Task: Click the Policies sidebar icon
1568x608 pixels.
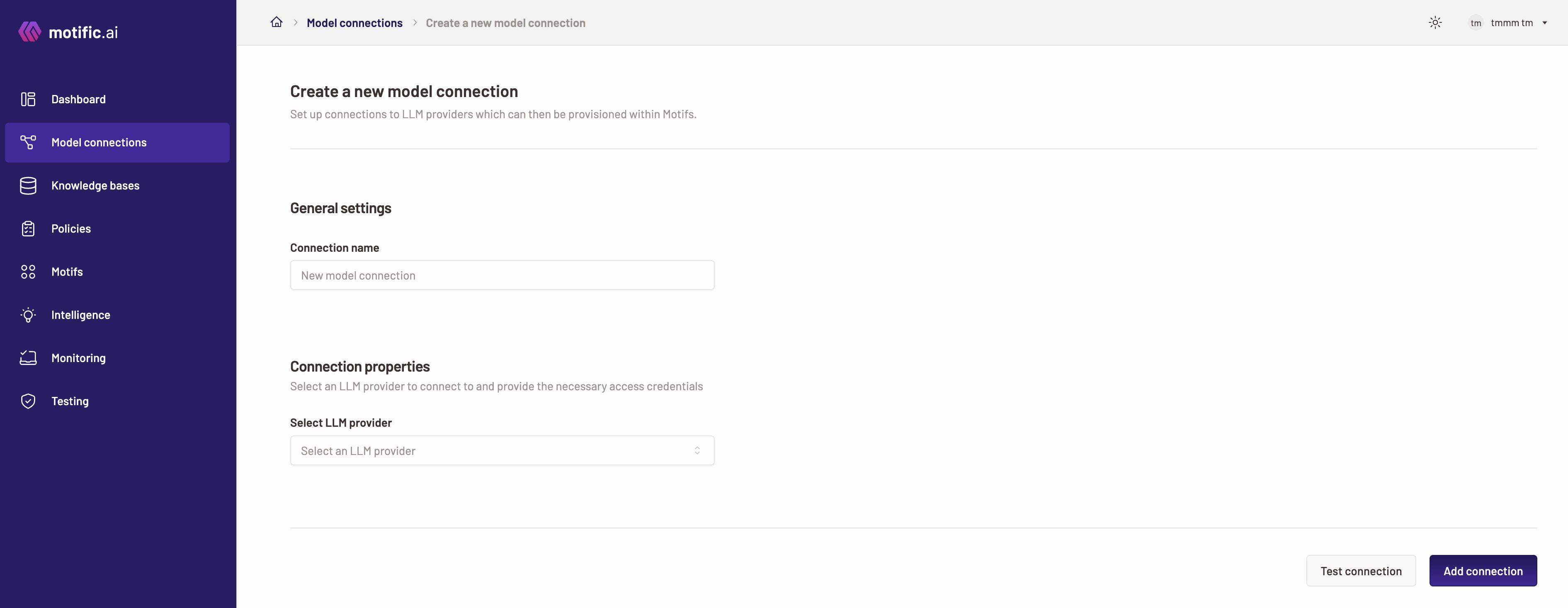Action: (26, 228)
